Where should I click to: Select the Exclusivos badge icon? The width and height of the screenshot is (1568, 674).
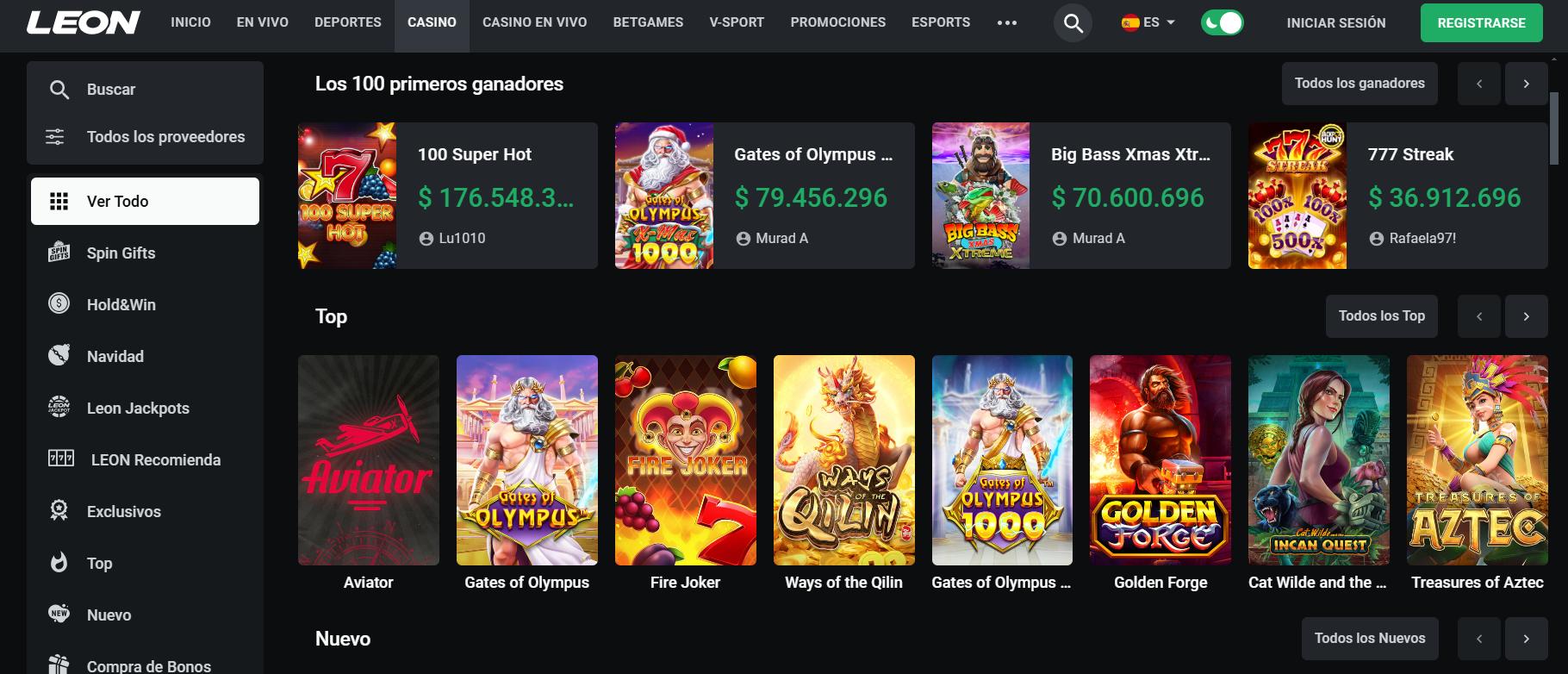[x=59, y=510]
